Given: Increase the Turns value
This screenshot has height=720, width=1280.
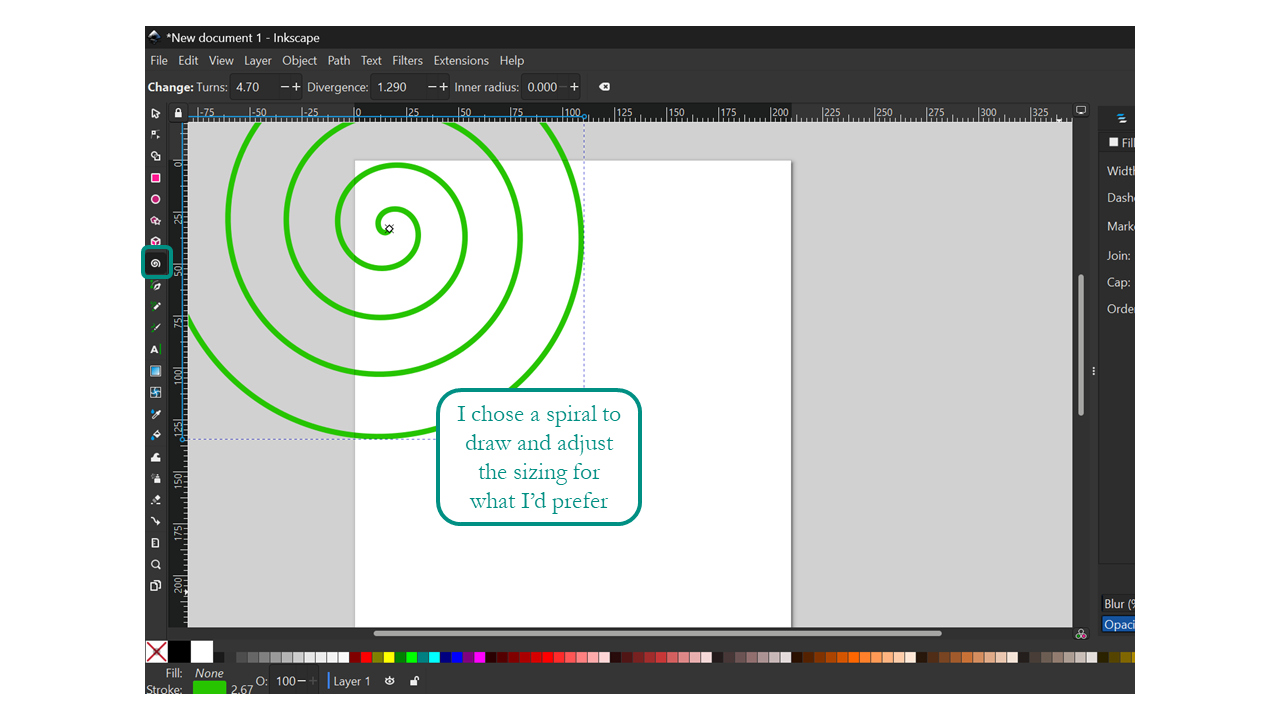Looking at the screenshot, I should (296, 87).
